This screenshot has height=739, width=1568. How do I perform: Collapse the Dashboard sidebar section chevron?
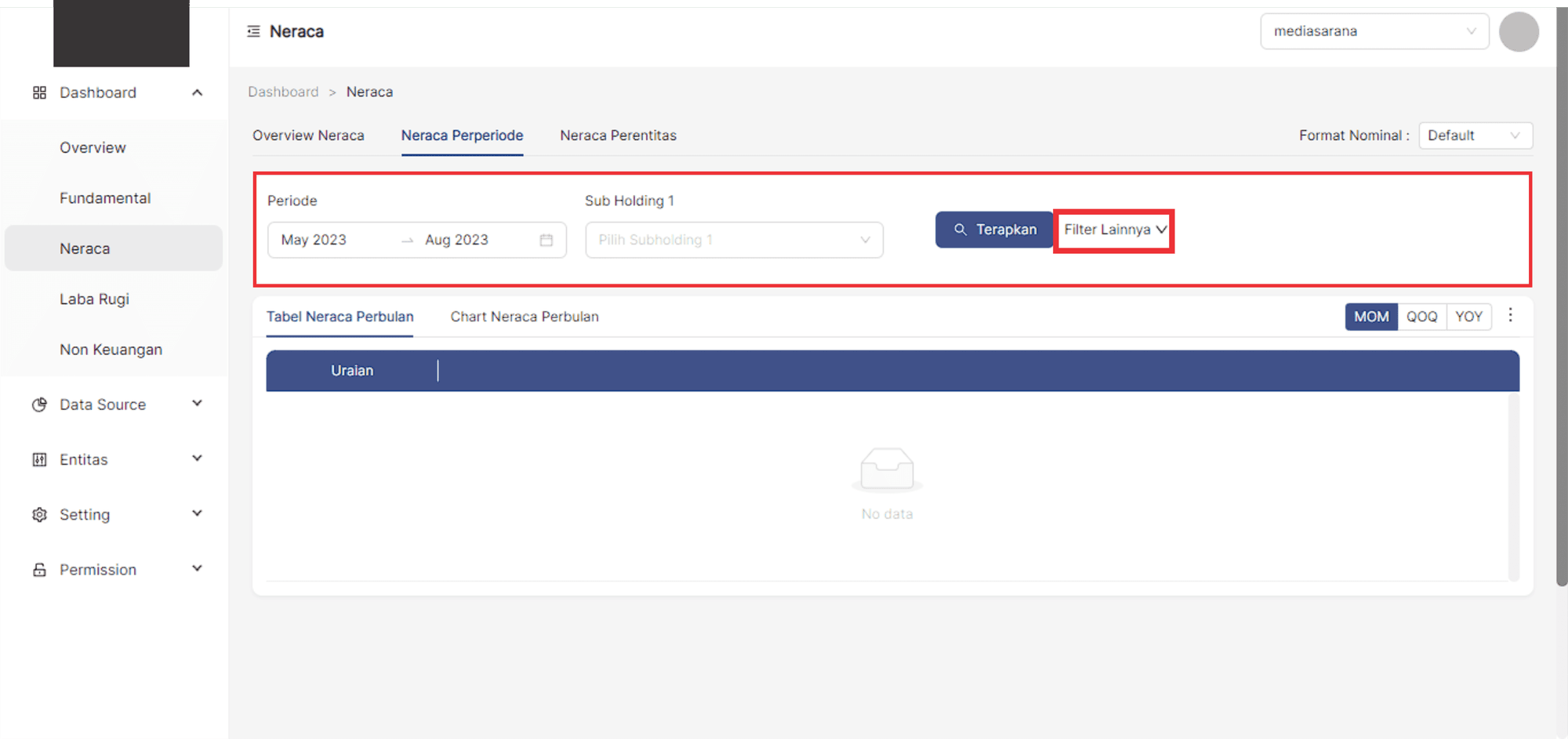coord(197,92)
